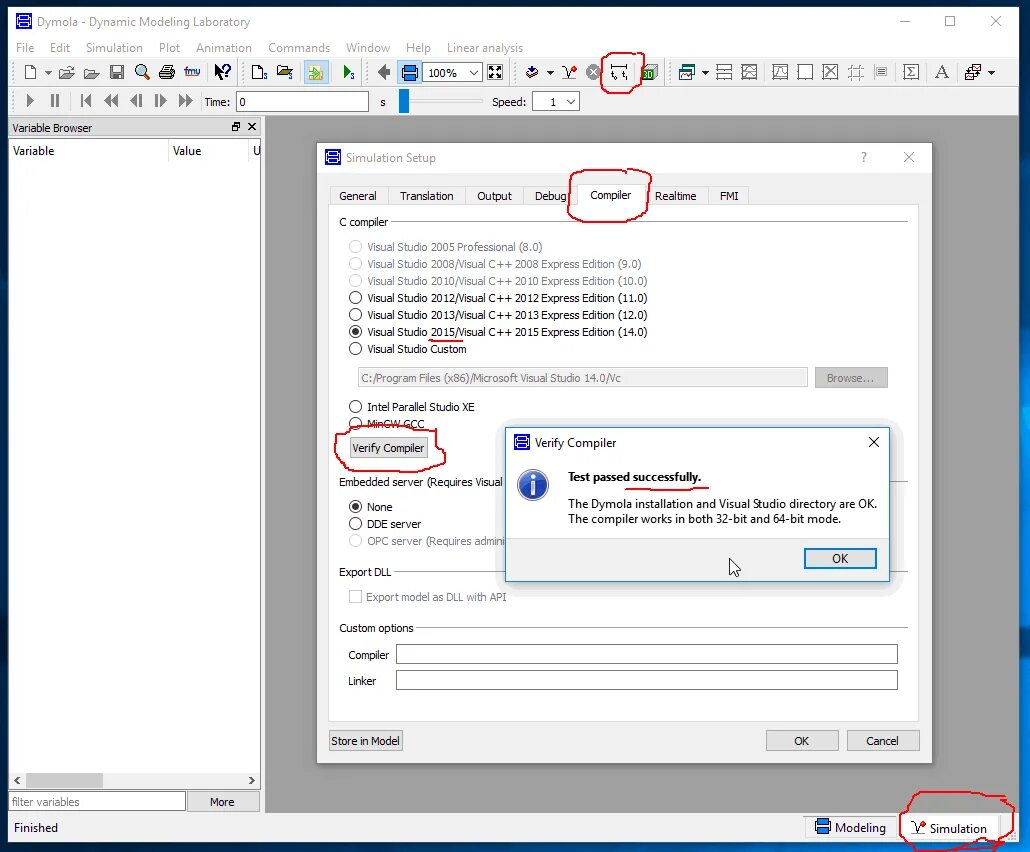Open the Linear analysis menu
The image size is (1030, 852).
[x=485, y=47]
